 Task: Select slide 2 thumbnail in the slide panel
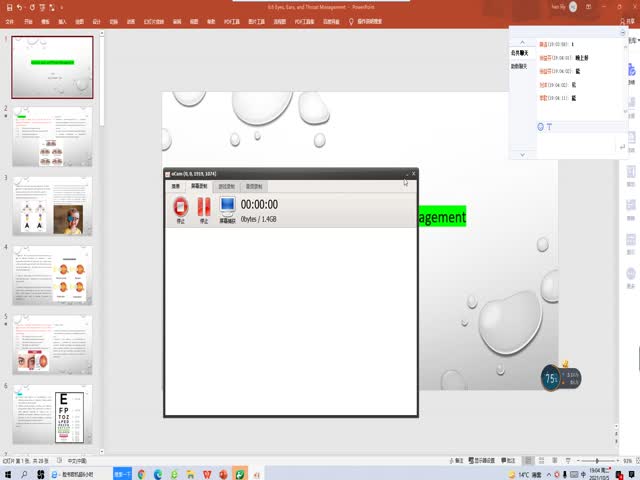(x=52, y=136)
